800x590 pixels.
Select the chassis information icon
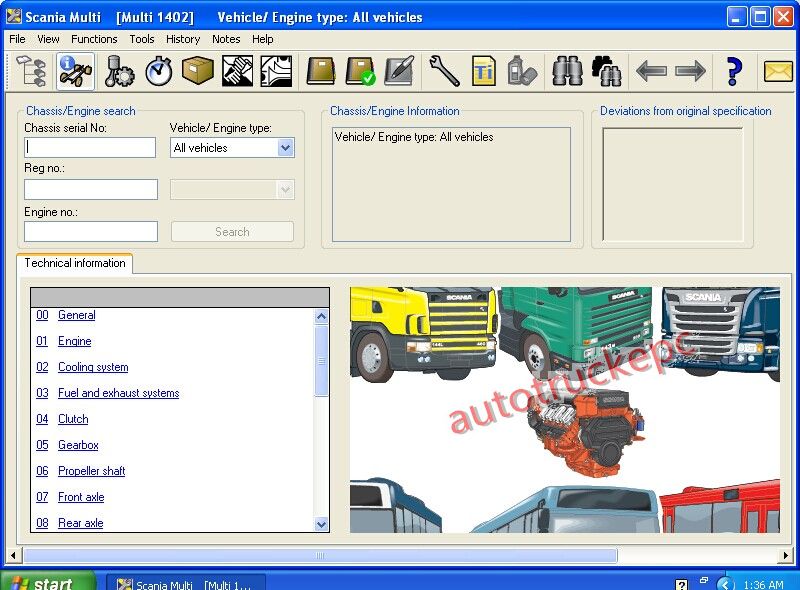pyautogui.click(x=76, y=71)
